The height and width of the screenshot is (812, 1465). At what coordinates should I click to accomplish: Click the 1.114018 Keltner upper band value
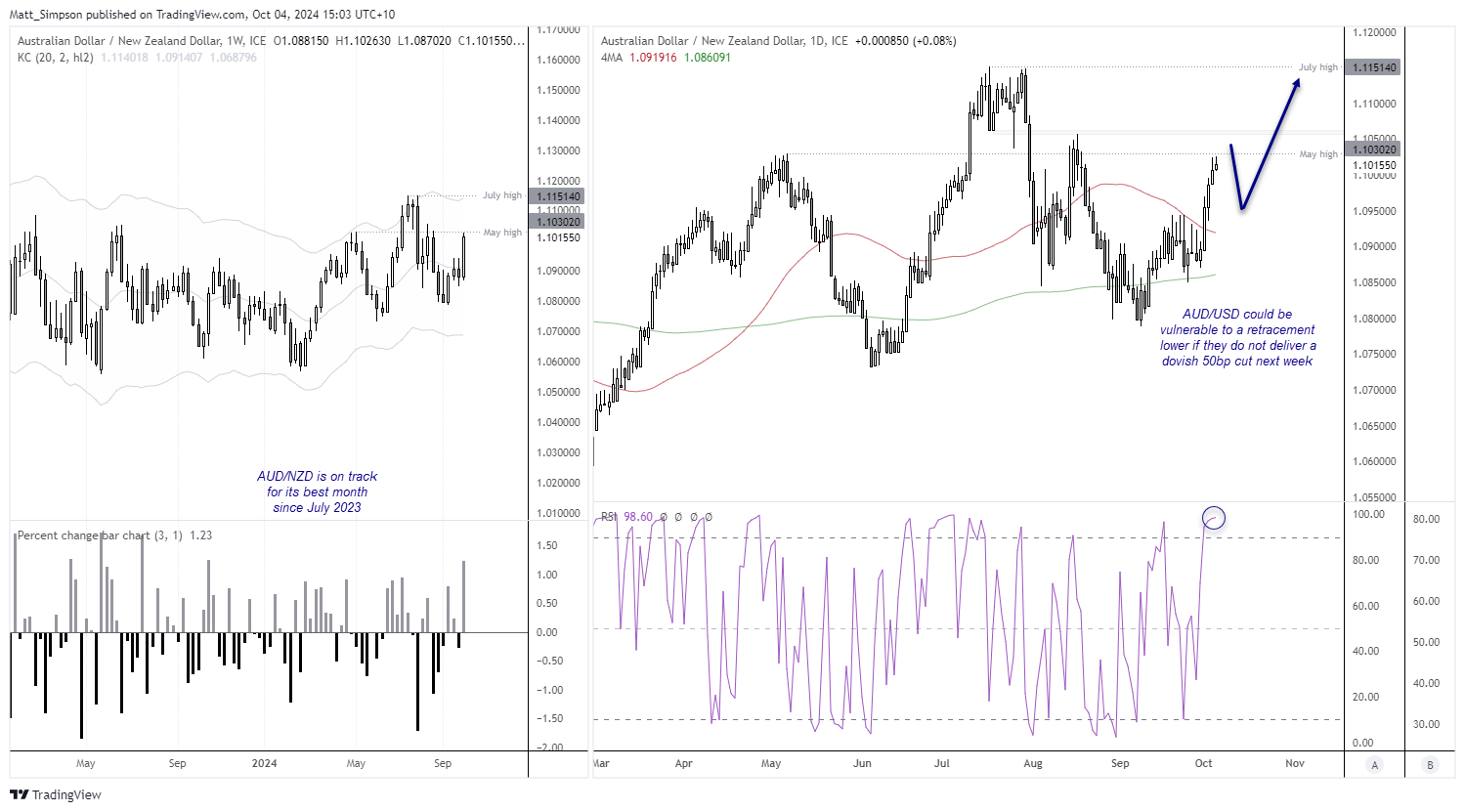(125, 58)
